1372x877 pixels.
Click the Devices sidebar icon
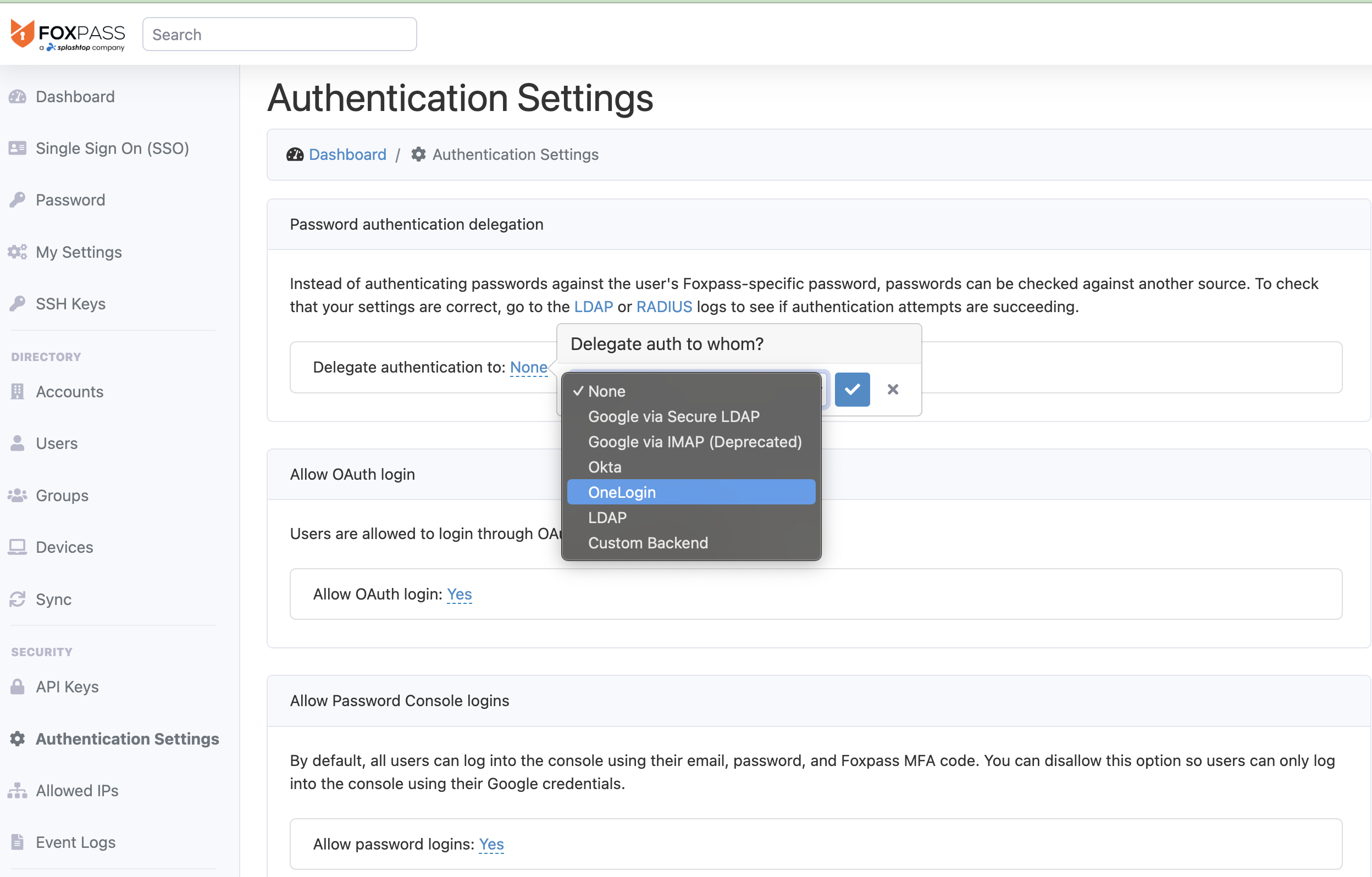[x=17, y=547]
